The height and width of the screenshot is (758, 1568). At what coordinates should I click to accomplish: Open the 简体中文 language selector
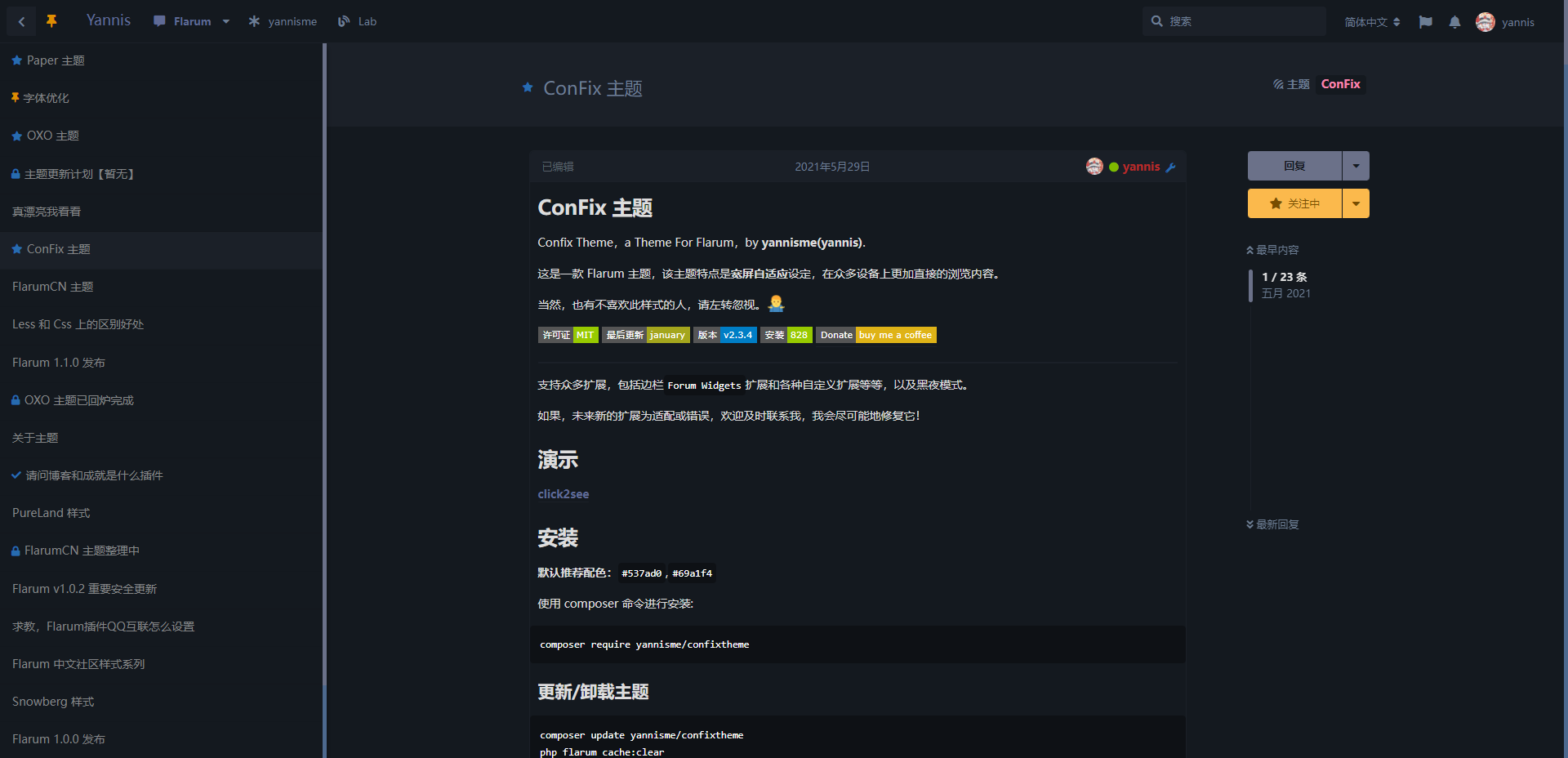pos(1372,22)
